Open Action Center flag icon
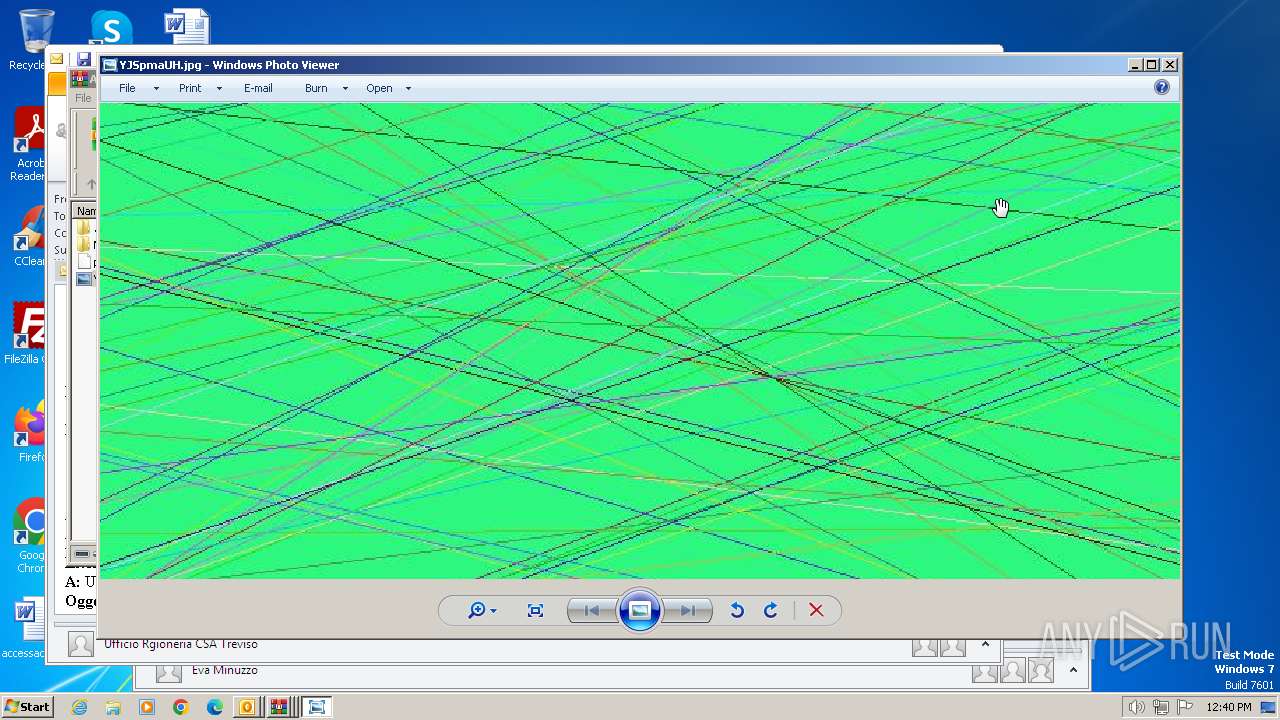Screen dimensions: 1280x720 point(1185,707)
